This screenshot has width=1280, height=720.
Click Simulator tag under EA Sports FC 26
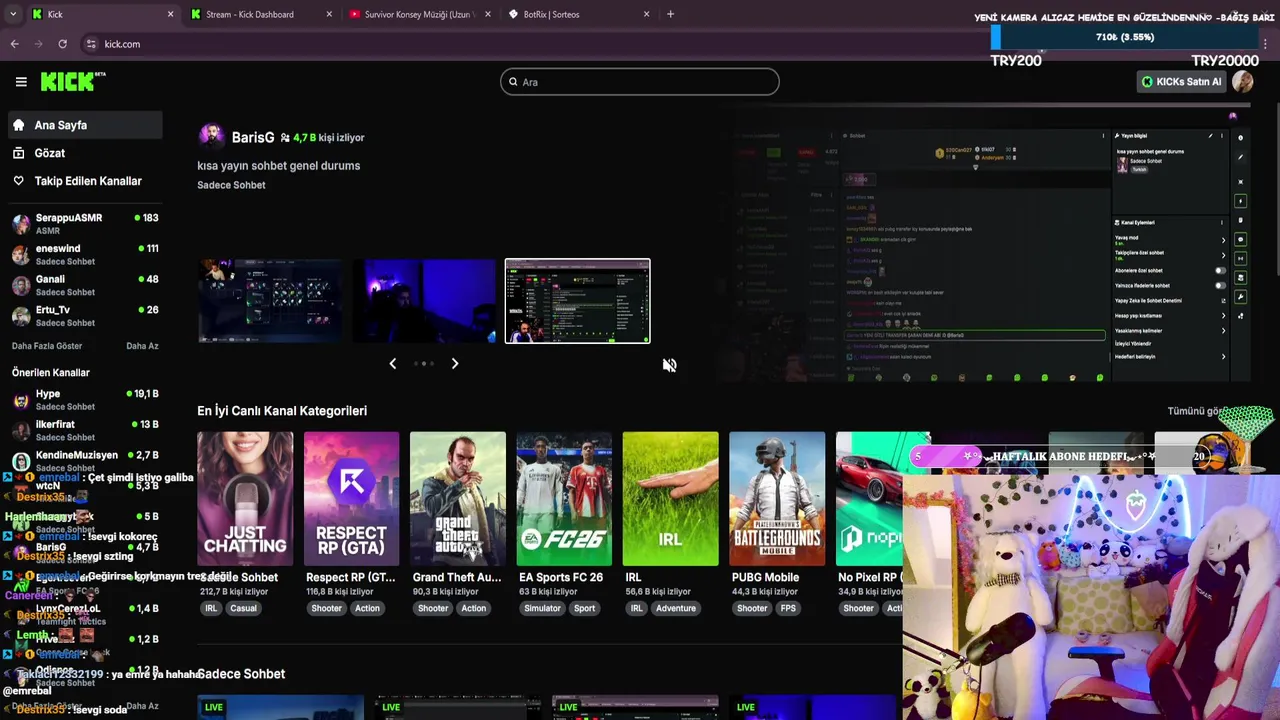coord(542,608)
